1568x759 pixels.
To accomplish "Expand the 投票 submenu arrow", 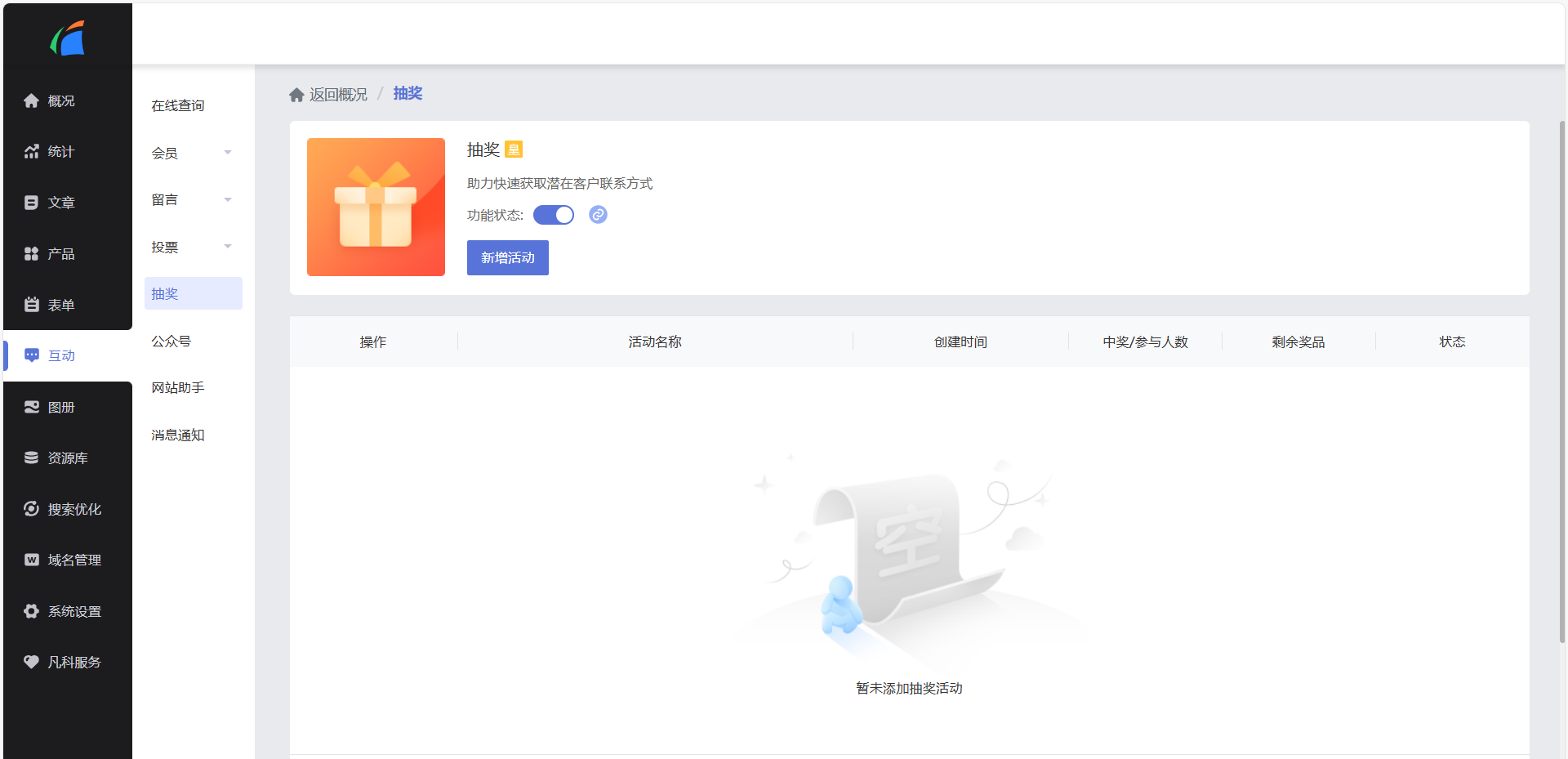I will pos(228,247).
